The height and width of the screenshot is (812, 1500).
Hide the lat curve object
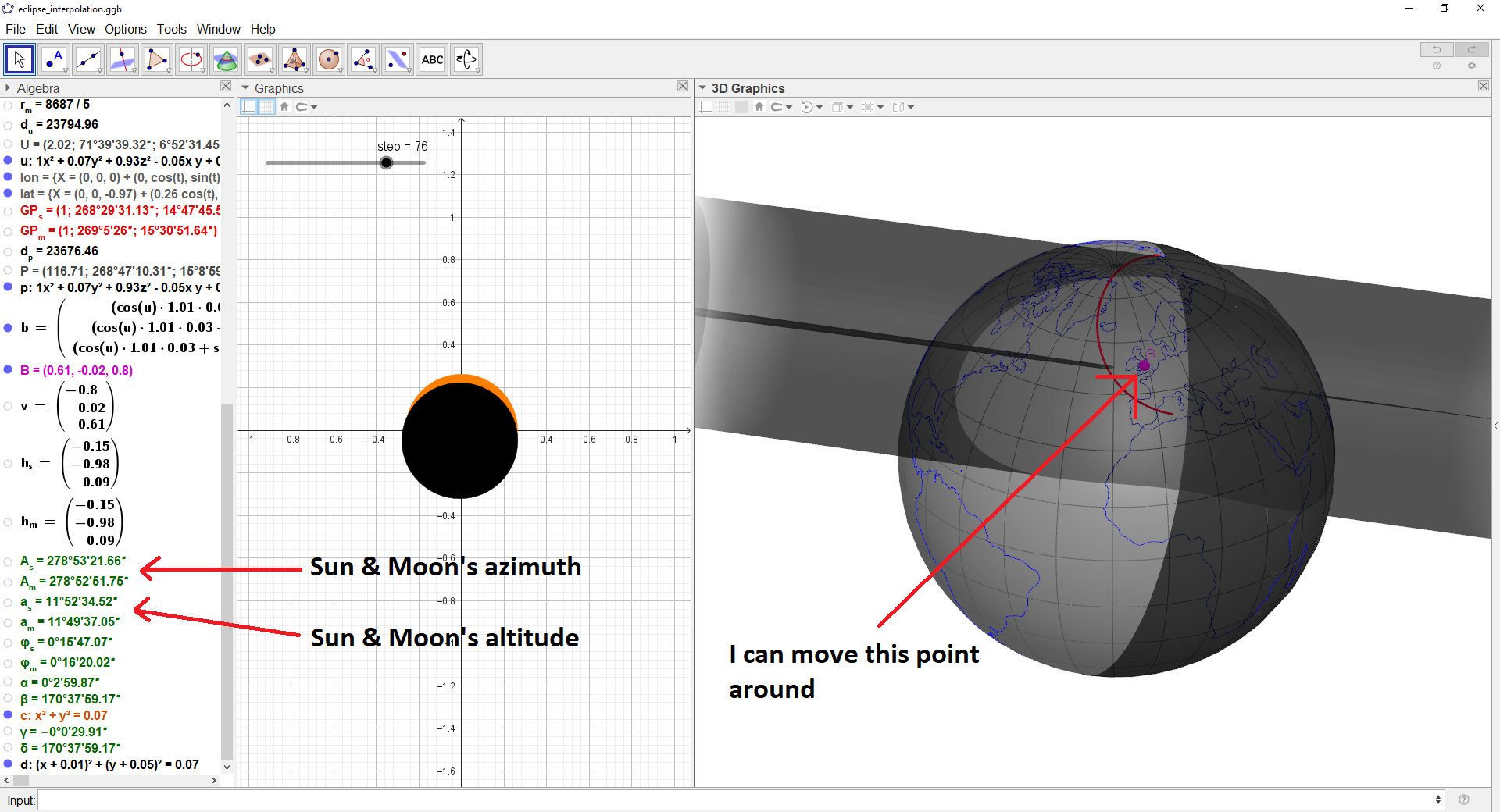pos(8,194)
